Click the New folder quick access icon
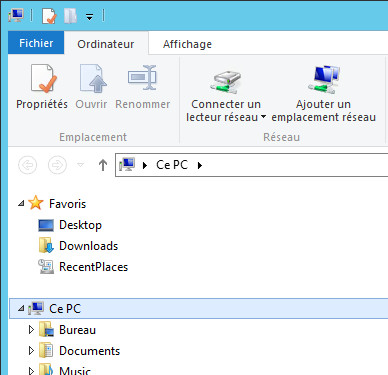Image resolution: width=388 pixels, height=375 pixels. point(70,16)
